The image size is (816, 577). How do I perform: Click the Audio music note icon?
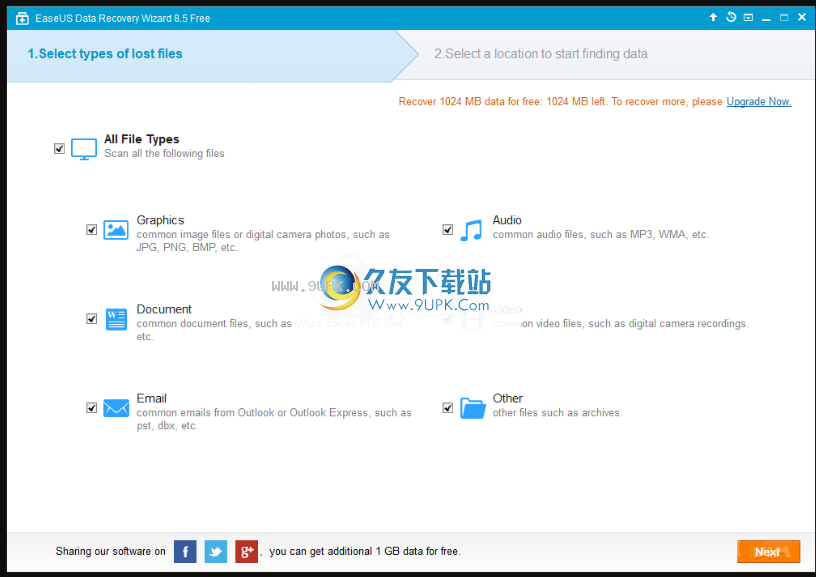coord(471,230)
